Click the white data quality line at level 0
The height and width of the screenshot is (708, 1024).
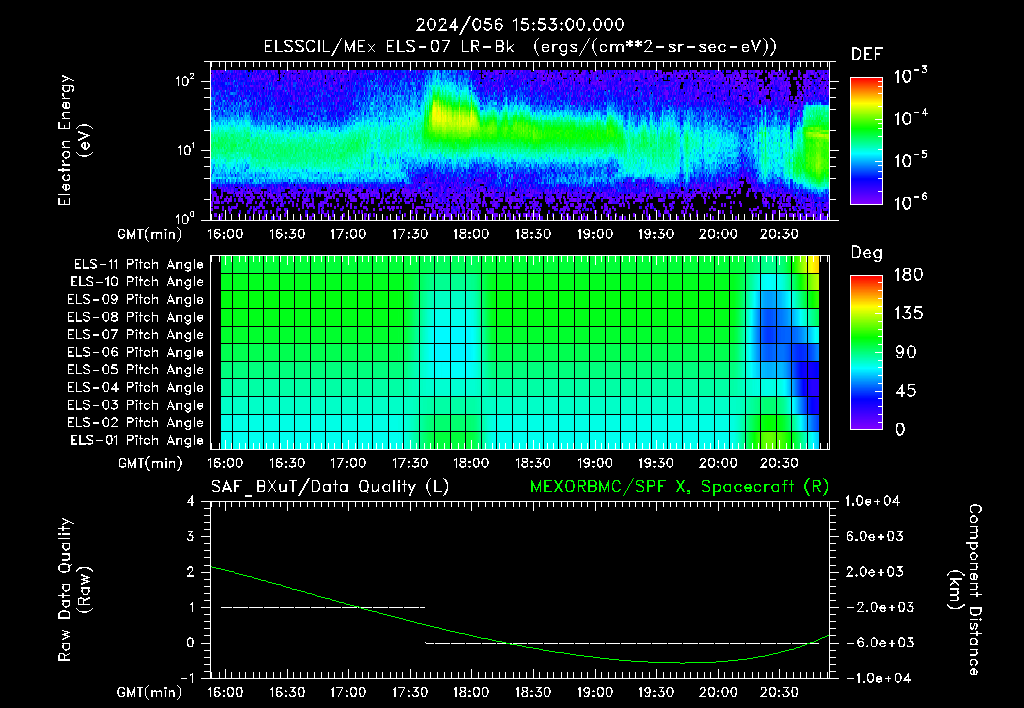(x=622, y=643)
